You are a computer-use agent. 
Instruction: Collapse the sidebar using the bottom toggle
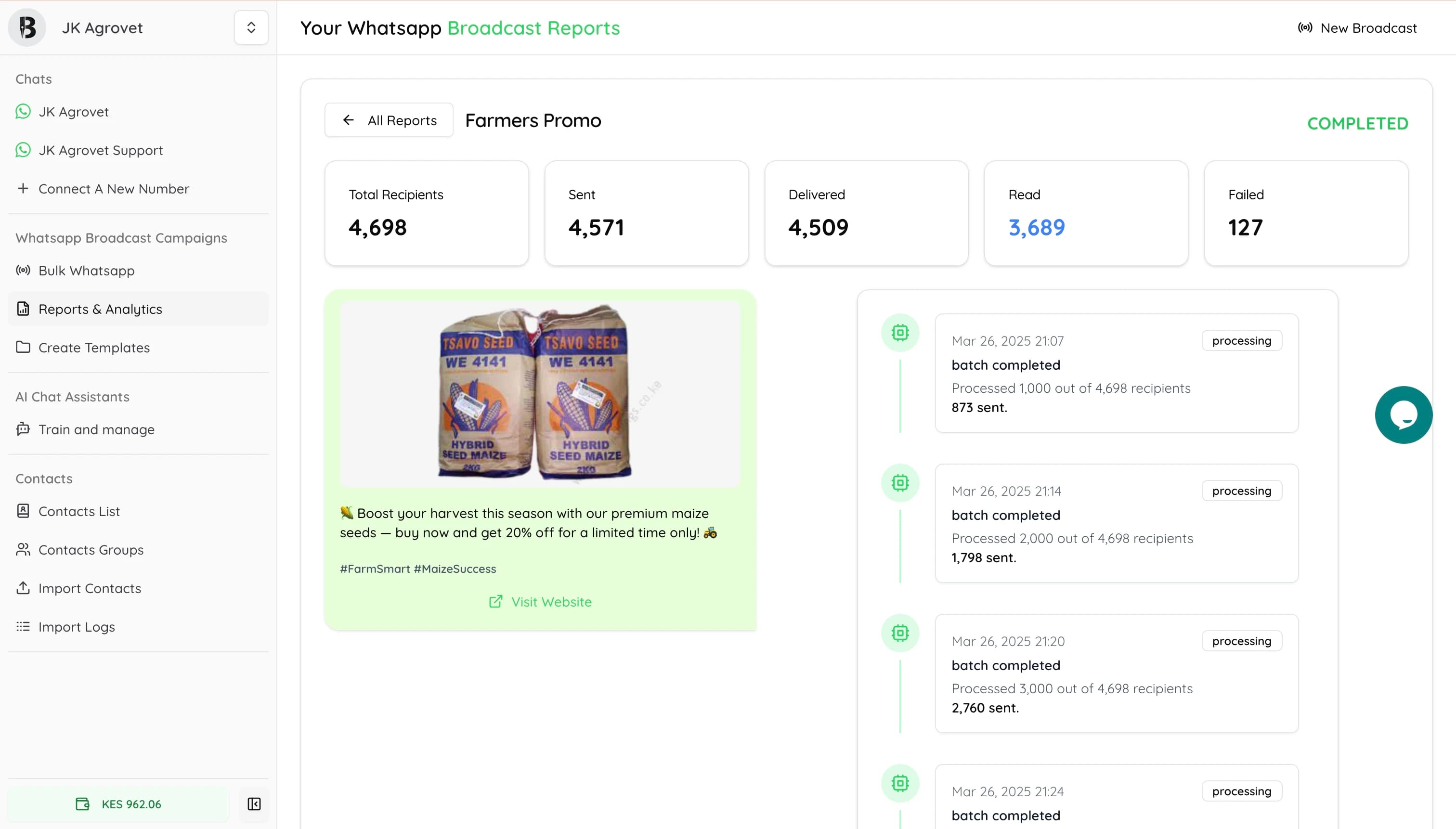click(254, 804)
